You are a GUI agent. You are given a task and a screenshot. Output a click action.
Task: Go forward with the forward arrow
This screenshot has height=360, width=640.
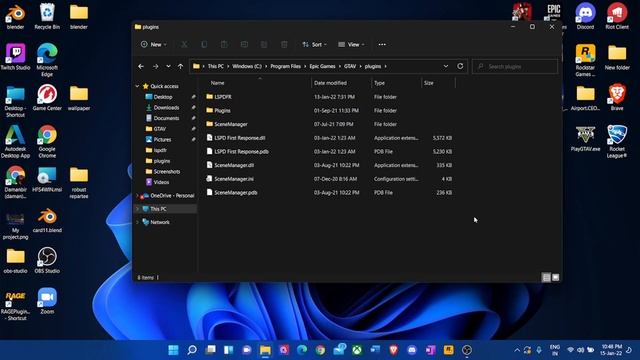click(156, 66)
